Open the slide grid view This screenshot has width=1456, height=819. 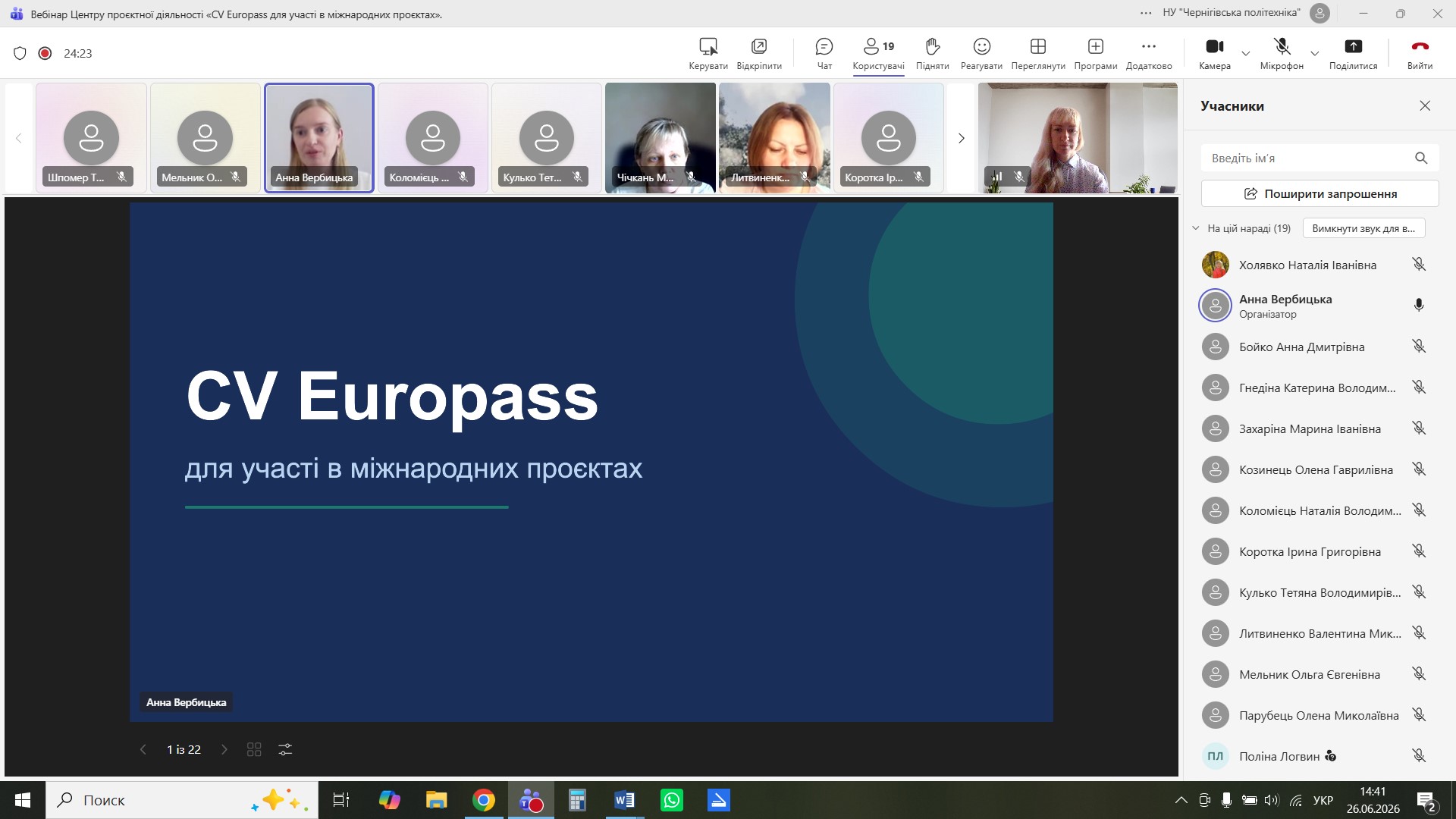[x=254, y=749]
